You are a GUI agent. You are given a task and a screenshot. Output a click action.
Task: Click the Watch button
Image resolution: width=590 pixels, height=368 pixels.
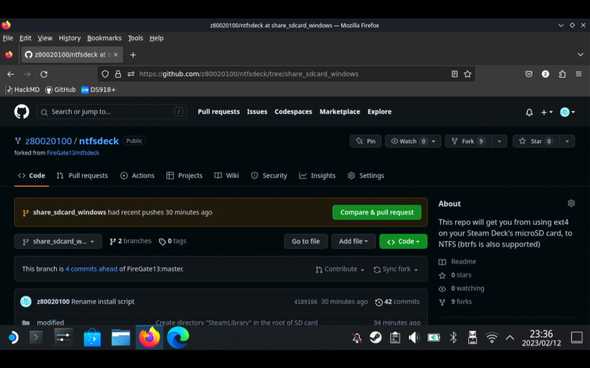(x=408, y=141)
